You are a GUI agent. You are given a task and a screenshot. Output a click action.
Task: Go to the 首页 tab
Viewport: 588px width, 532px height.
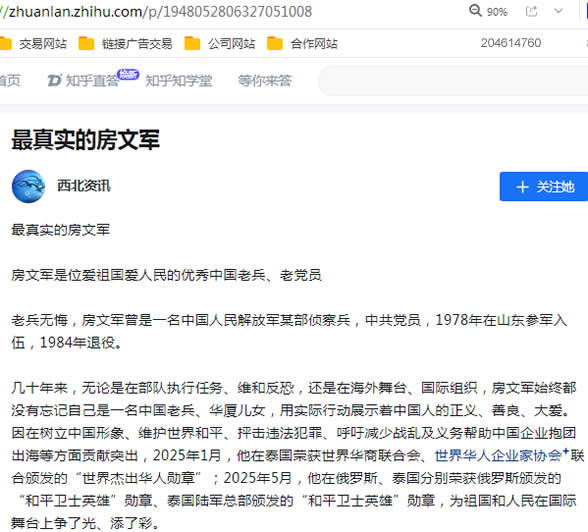[10, 81]
